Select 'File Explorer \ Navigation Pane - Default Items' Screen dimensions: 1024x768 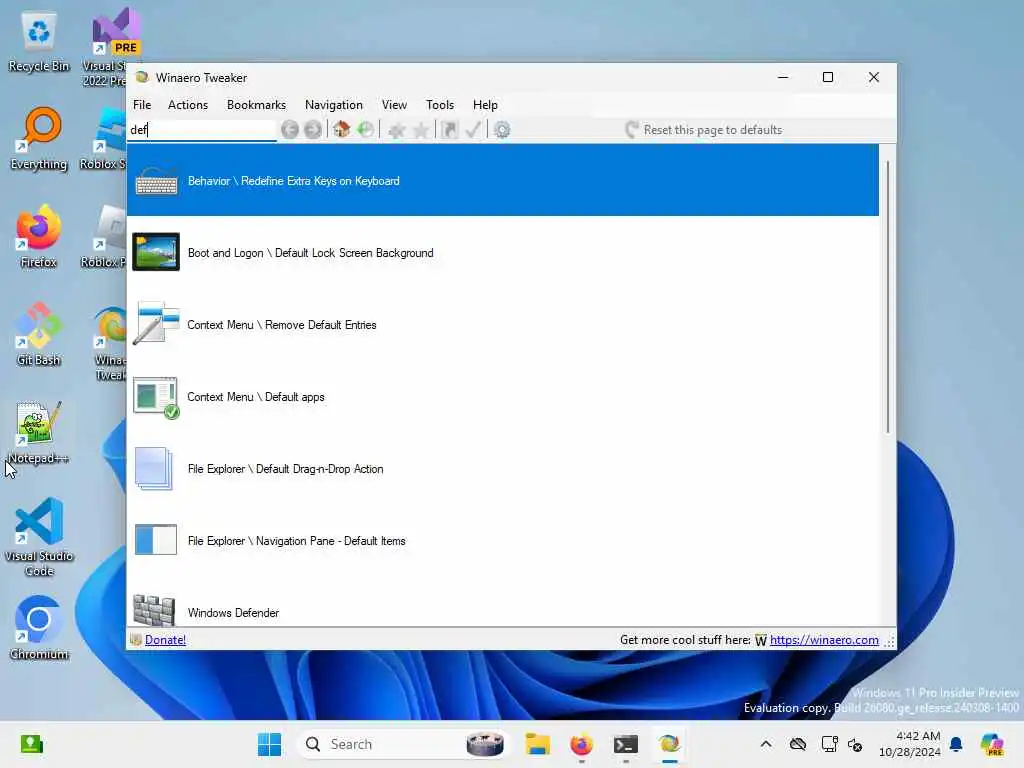(x=503, y=541)
